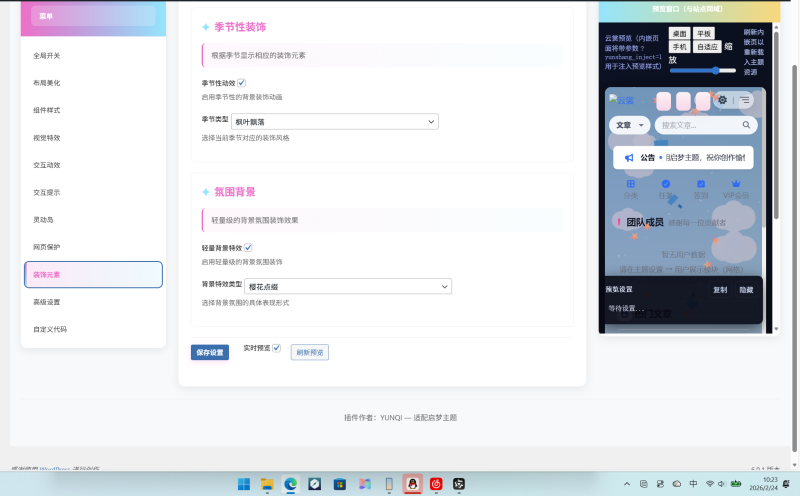Click the 氛围背景 section heading
Image resolution: width=800 pixels, height=496 pixels.
(x=235, y=192)
